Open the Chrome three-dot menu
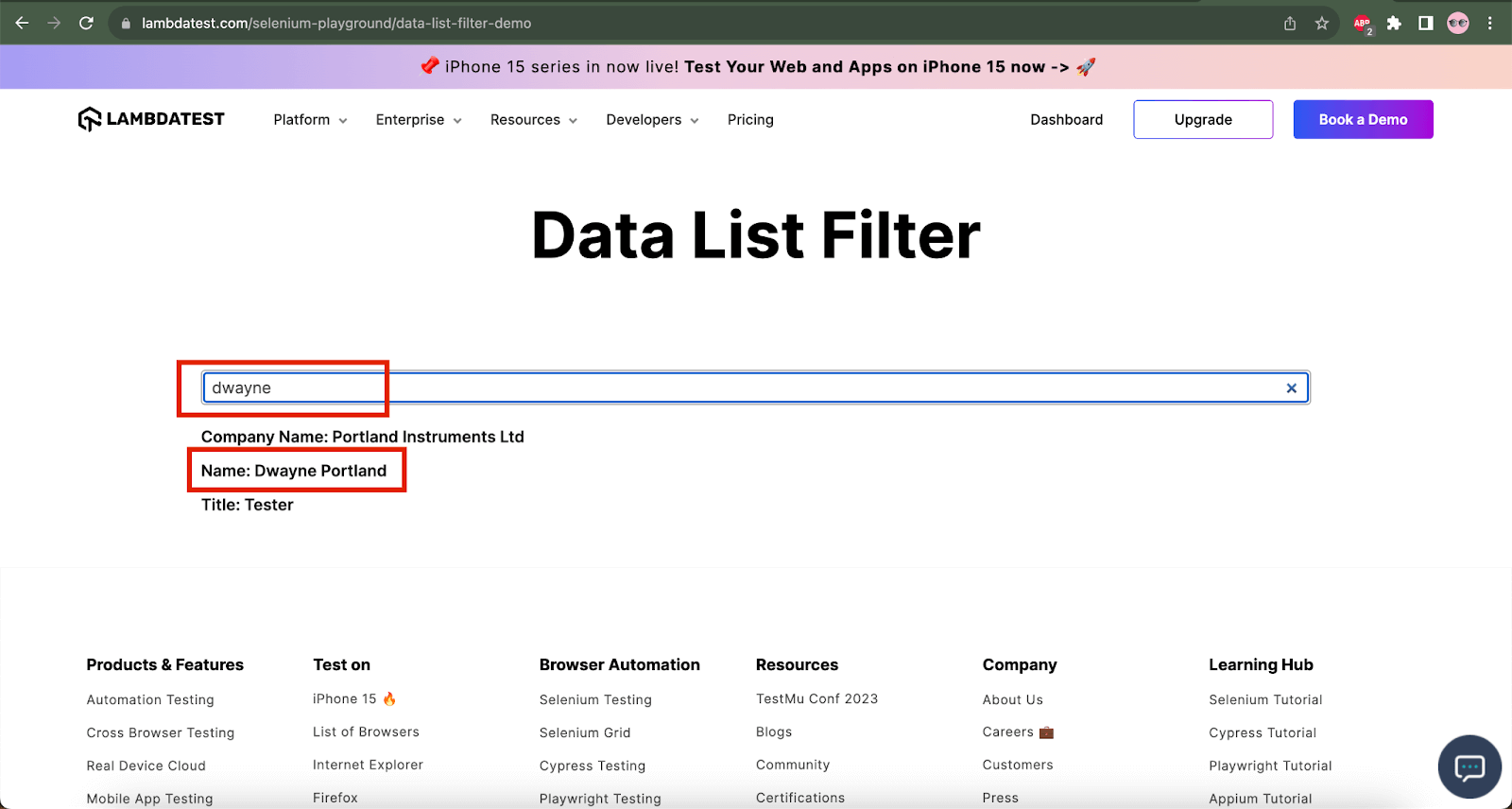1512x809 pixels. (x=1490, y=24)
